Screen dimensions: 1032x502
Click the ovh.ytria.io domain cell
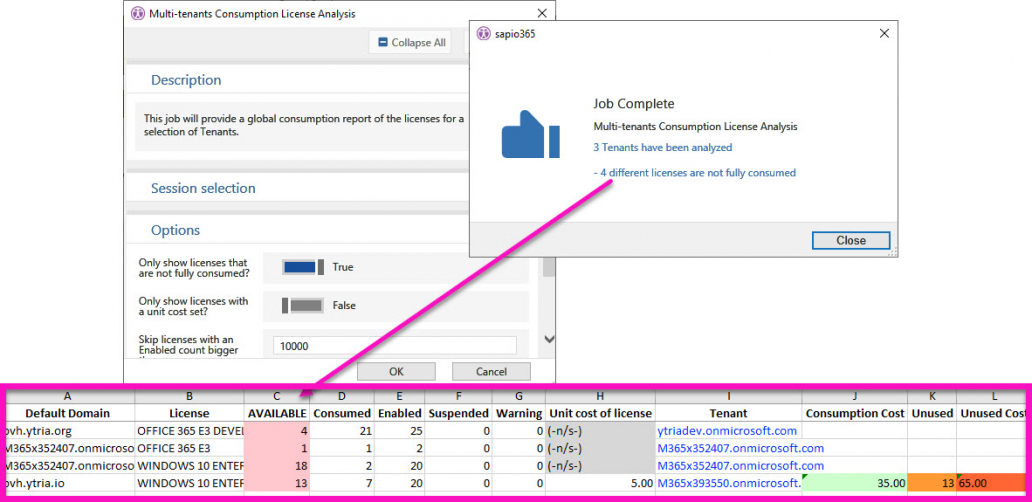(x=70, y=482)
